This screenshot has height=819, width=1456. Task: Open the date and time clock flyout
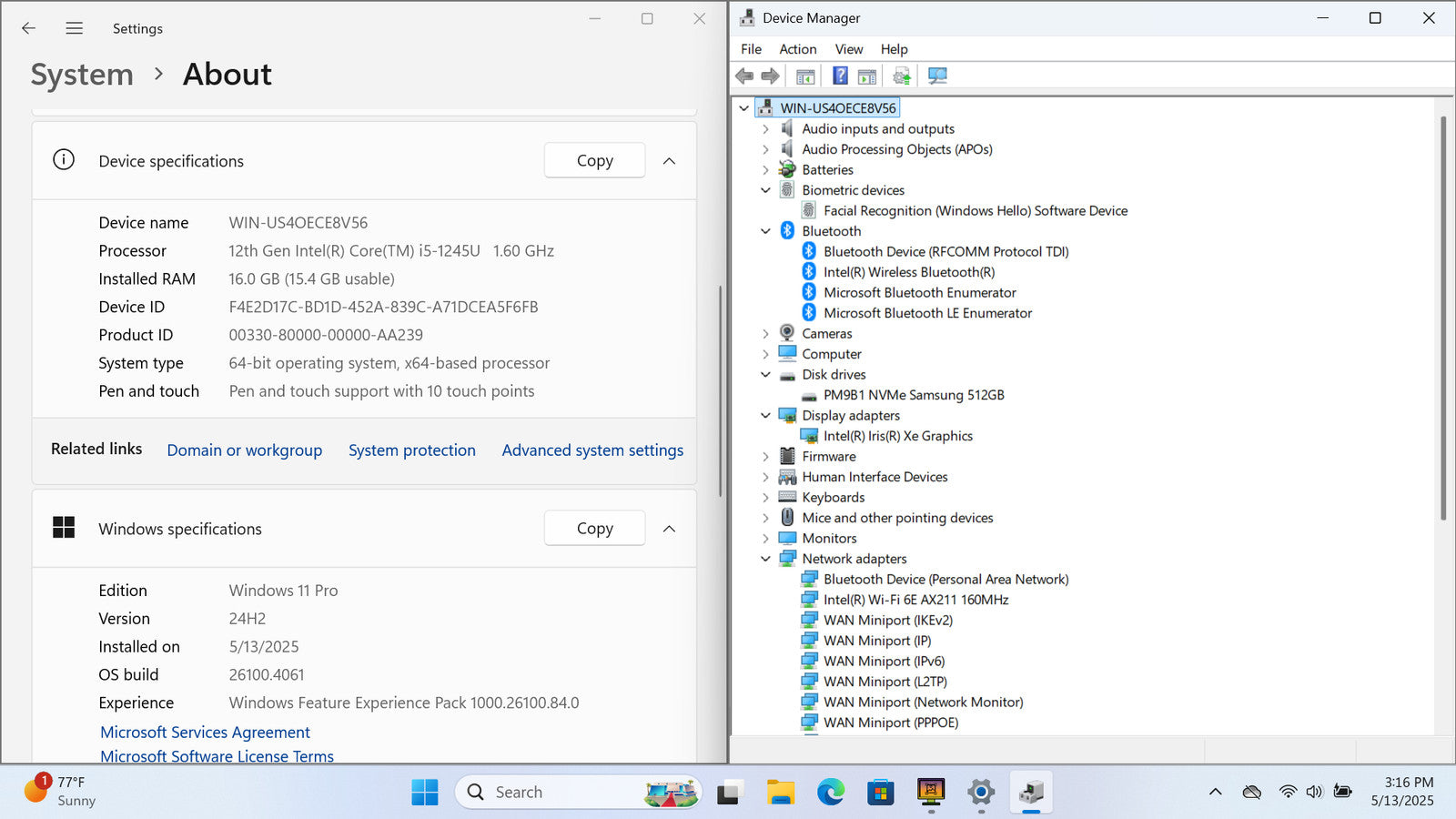pyautogui.click(x=1402, y=792)
